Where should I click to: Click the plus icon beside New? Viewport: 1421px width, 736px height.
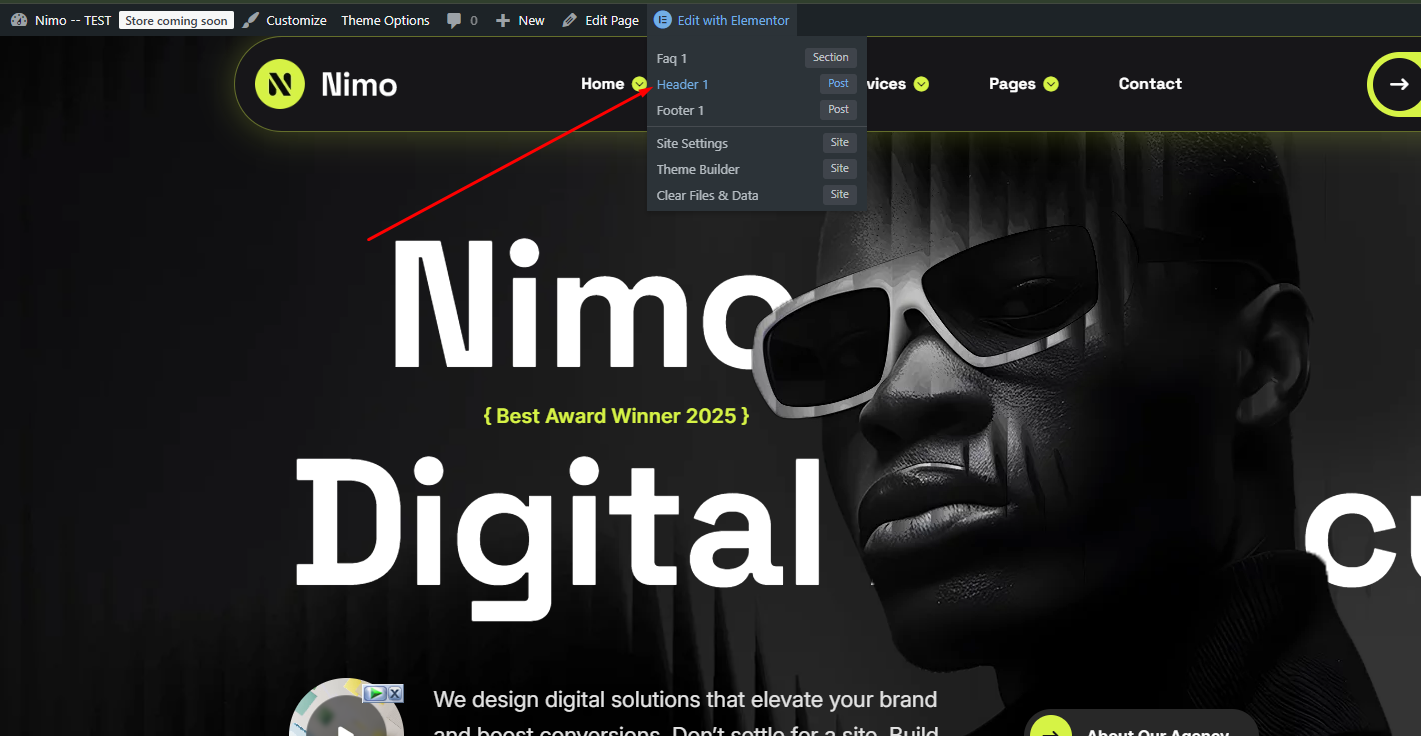(503, 20)
